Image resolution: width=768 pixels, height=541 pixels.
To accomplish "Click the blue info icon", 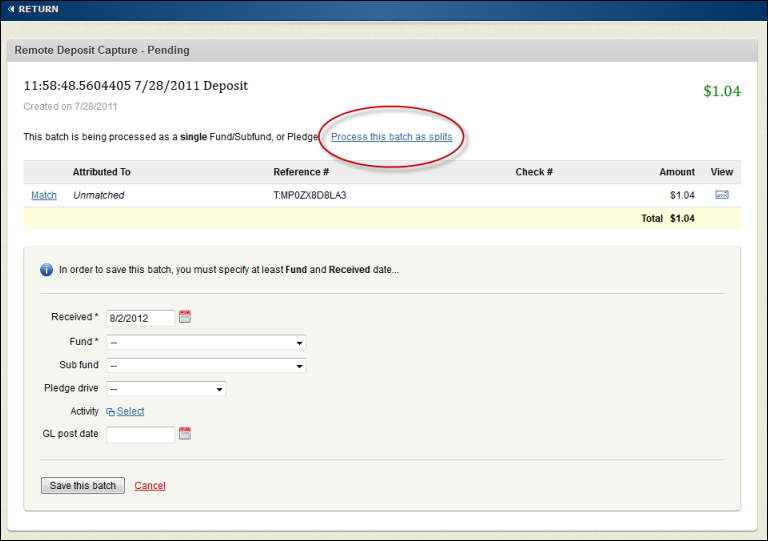I will click(x=46, y=269).
